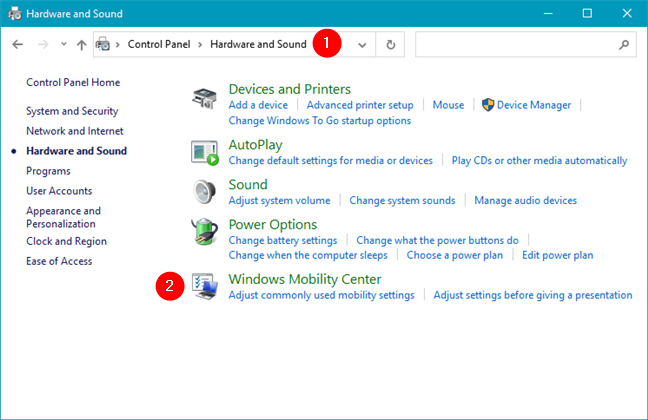The height and width of the screenshot is (420, 648).
Task: Select System and Security in sidebar
Action: point(72,111)
